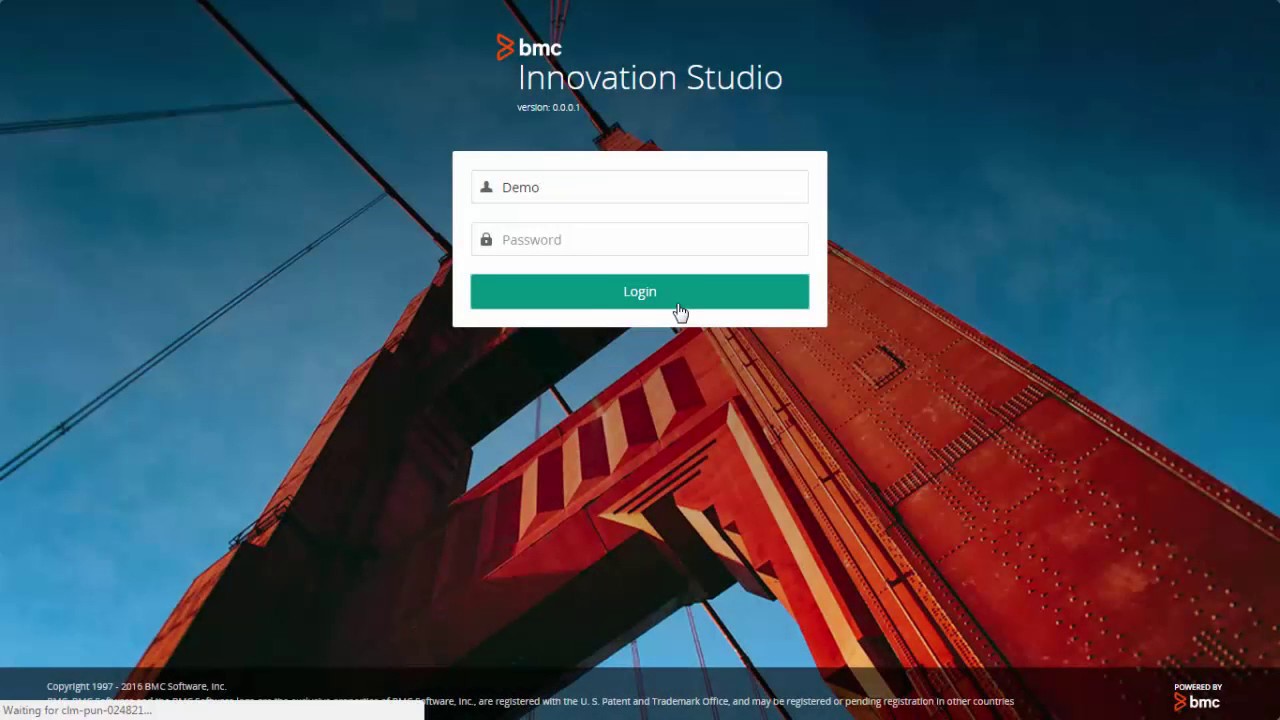
Task: Select the Innovation Studio title text
Action: 650,78
